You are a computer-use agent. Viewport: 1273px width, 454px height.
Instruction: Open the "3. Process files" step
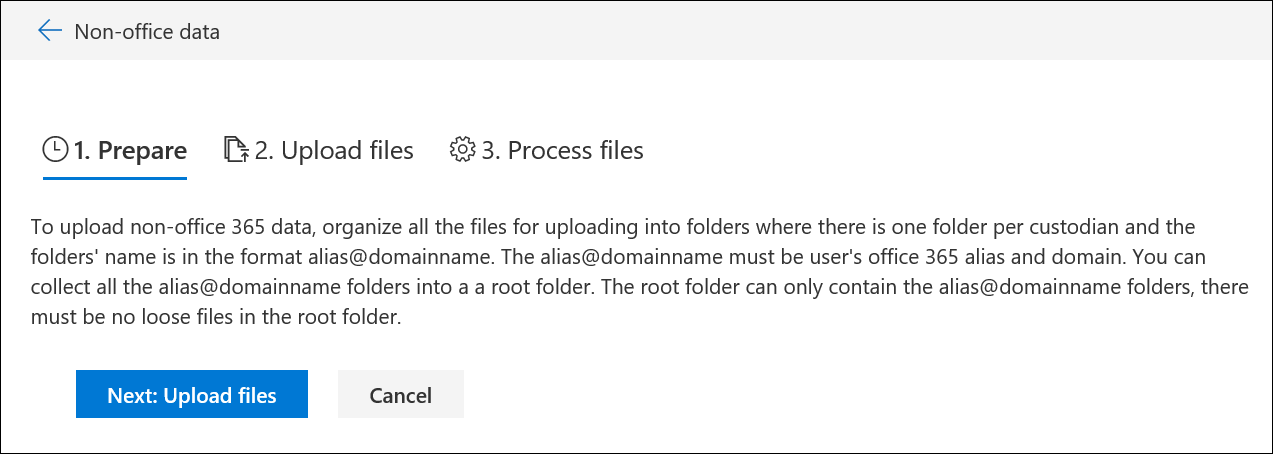[562, 151]
